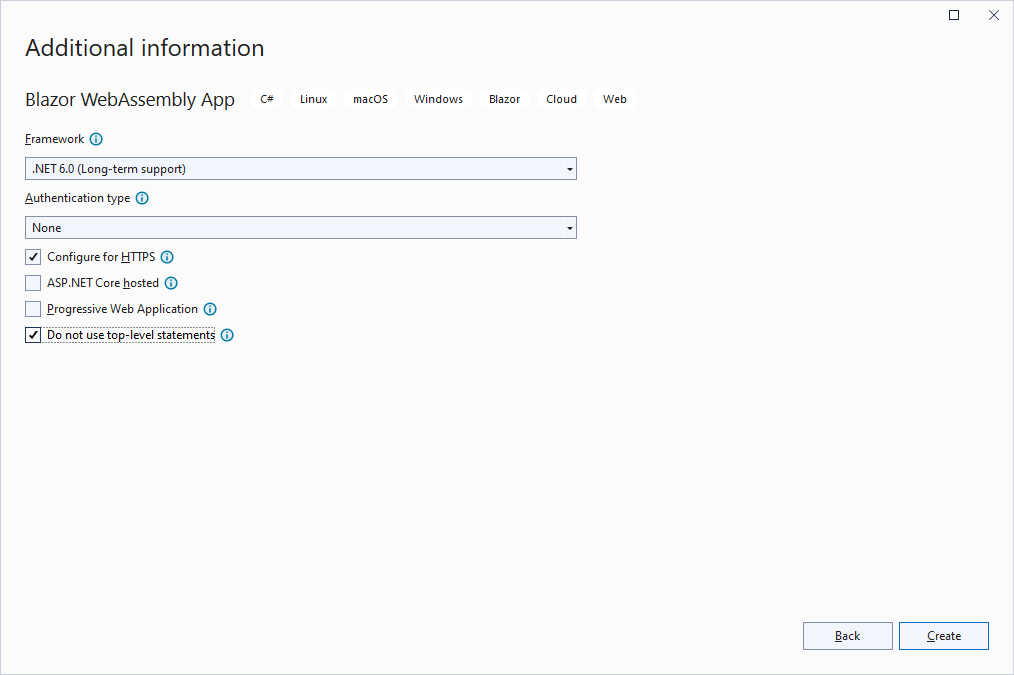The image size is (1014, 675).
Task: Click the Web tag
Action: tap(614, 98)
